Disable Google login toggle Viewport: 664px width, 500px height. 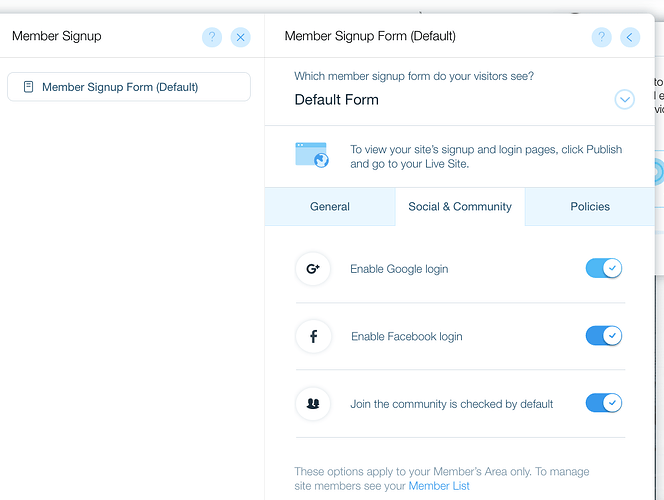pos(604,268)
